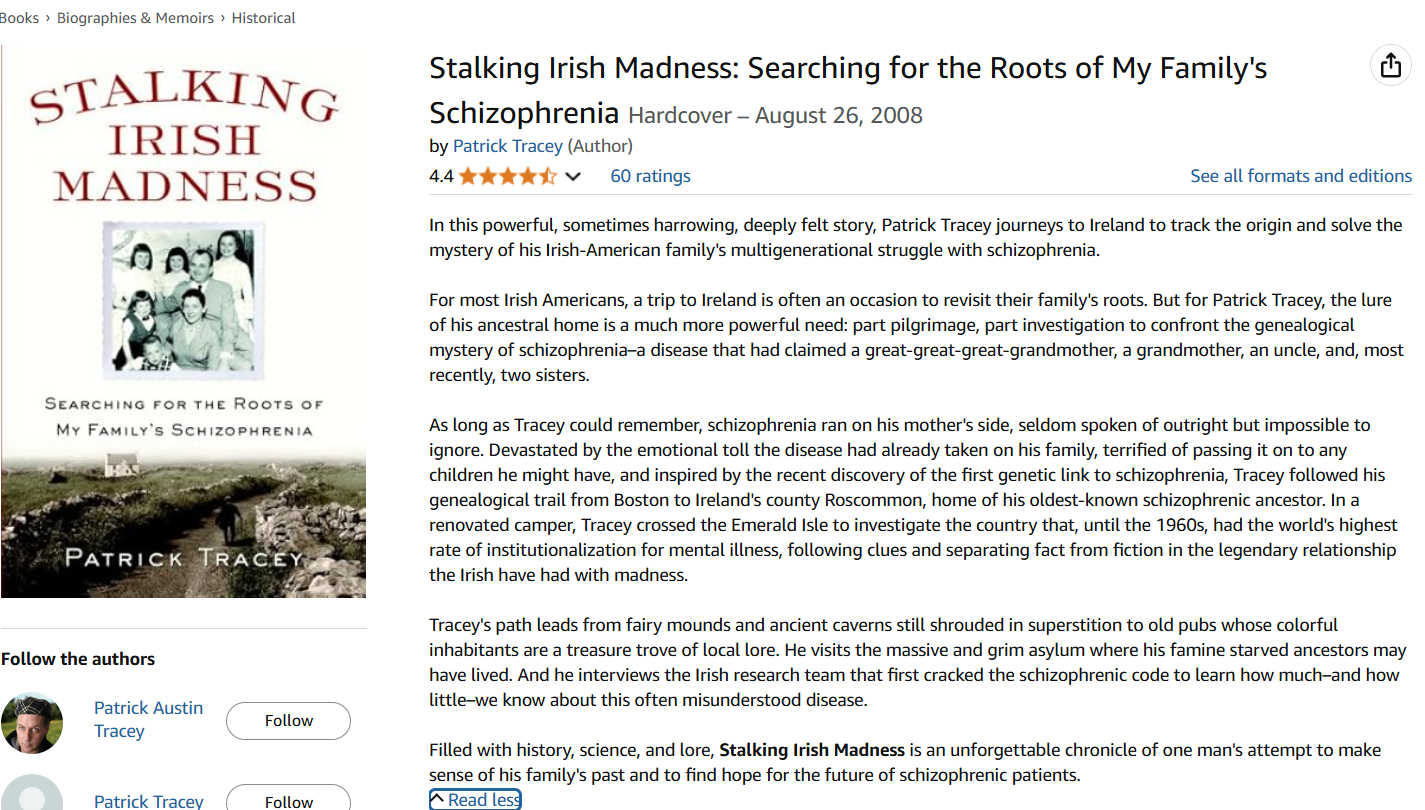Go to Books breadcrumb
The height and width of the screenshot is (810, 1425).
point(19,18)
